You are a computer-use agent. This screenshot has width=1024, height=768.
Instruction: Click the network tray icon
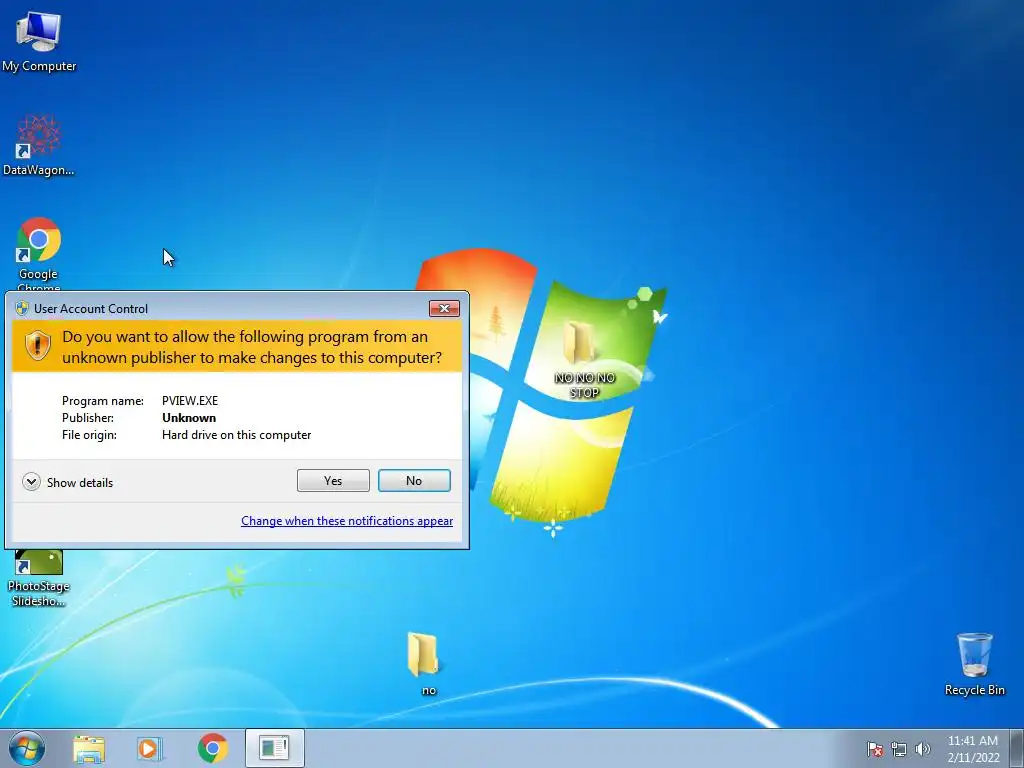(899, 749)
